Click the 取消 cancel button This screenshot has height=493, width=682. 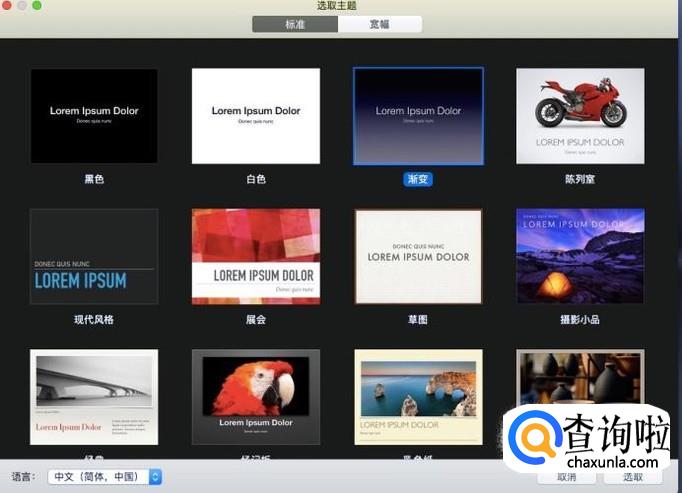click(x=566, y=477)
